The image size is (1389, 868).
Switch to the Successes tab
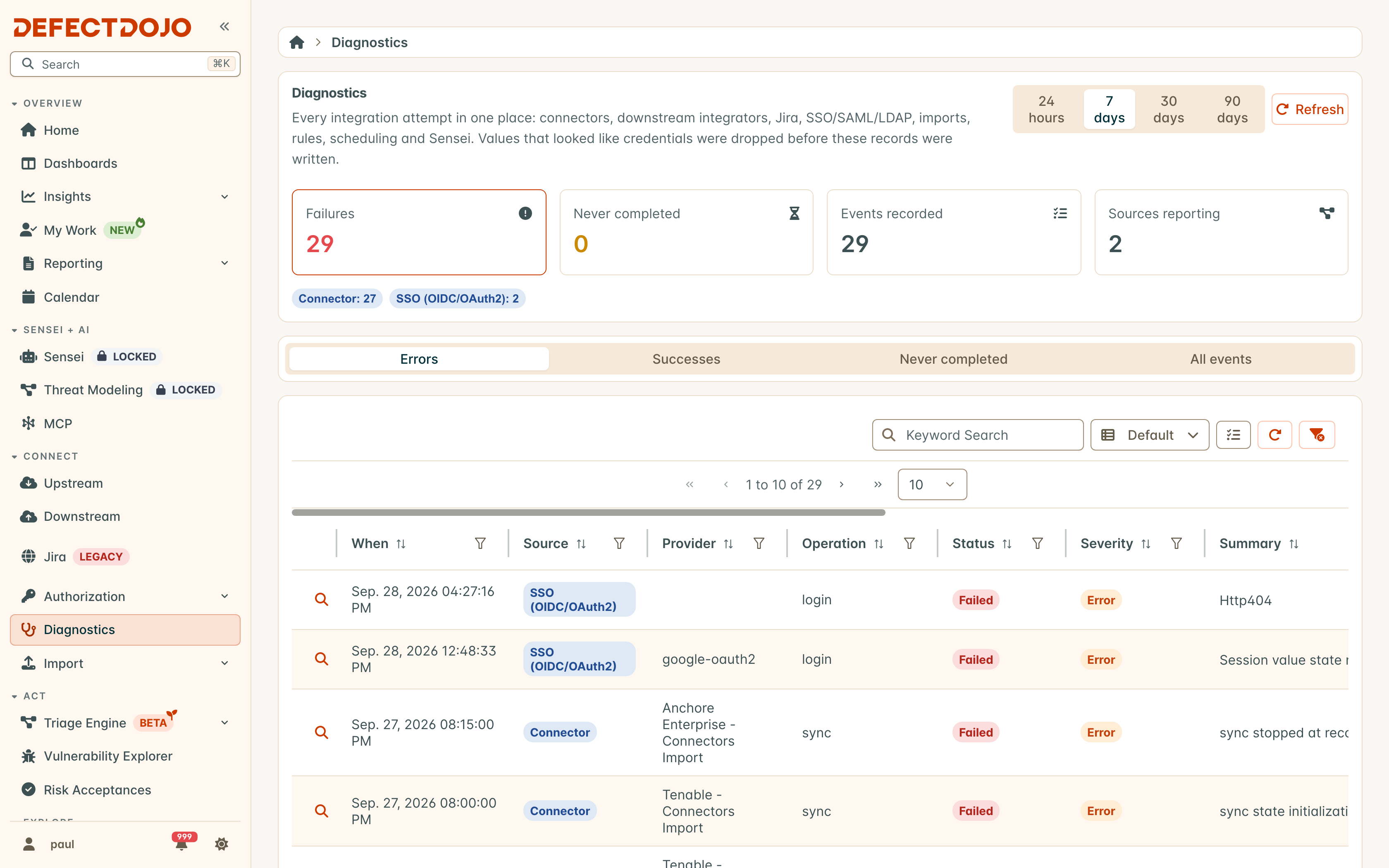[x=686, y=359]
